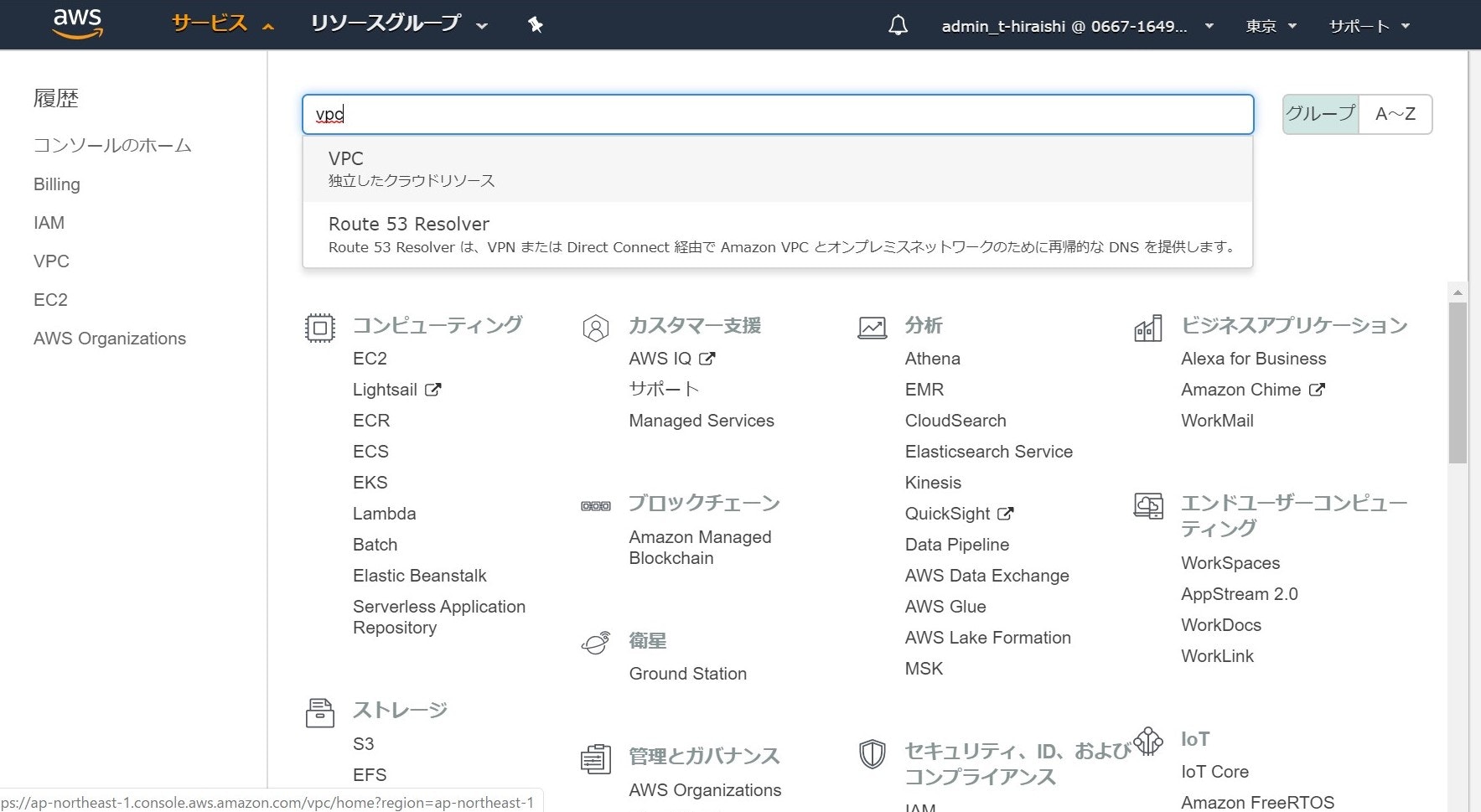Switch service view to A~Z
This screenshot has width=1481, height=812.
point(1396,114)
